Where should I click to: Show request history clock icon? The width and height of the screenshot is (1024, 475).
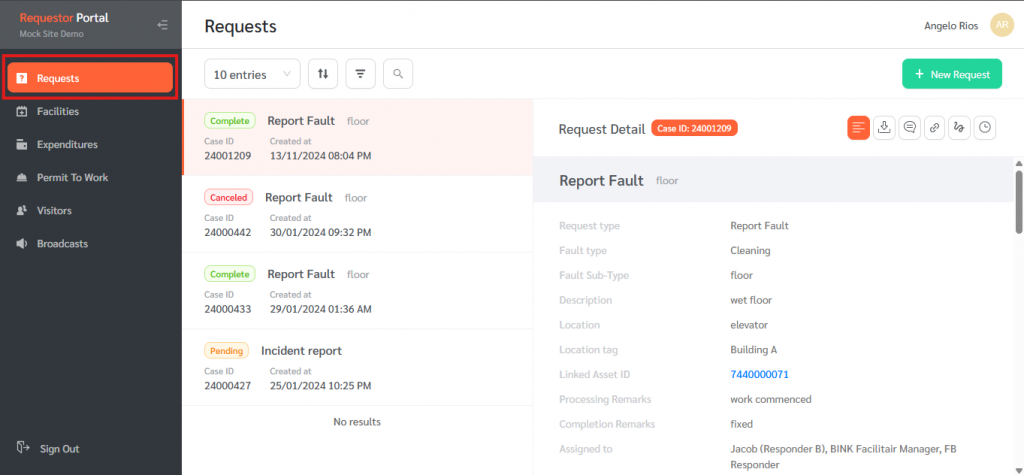coord(985,127)
